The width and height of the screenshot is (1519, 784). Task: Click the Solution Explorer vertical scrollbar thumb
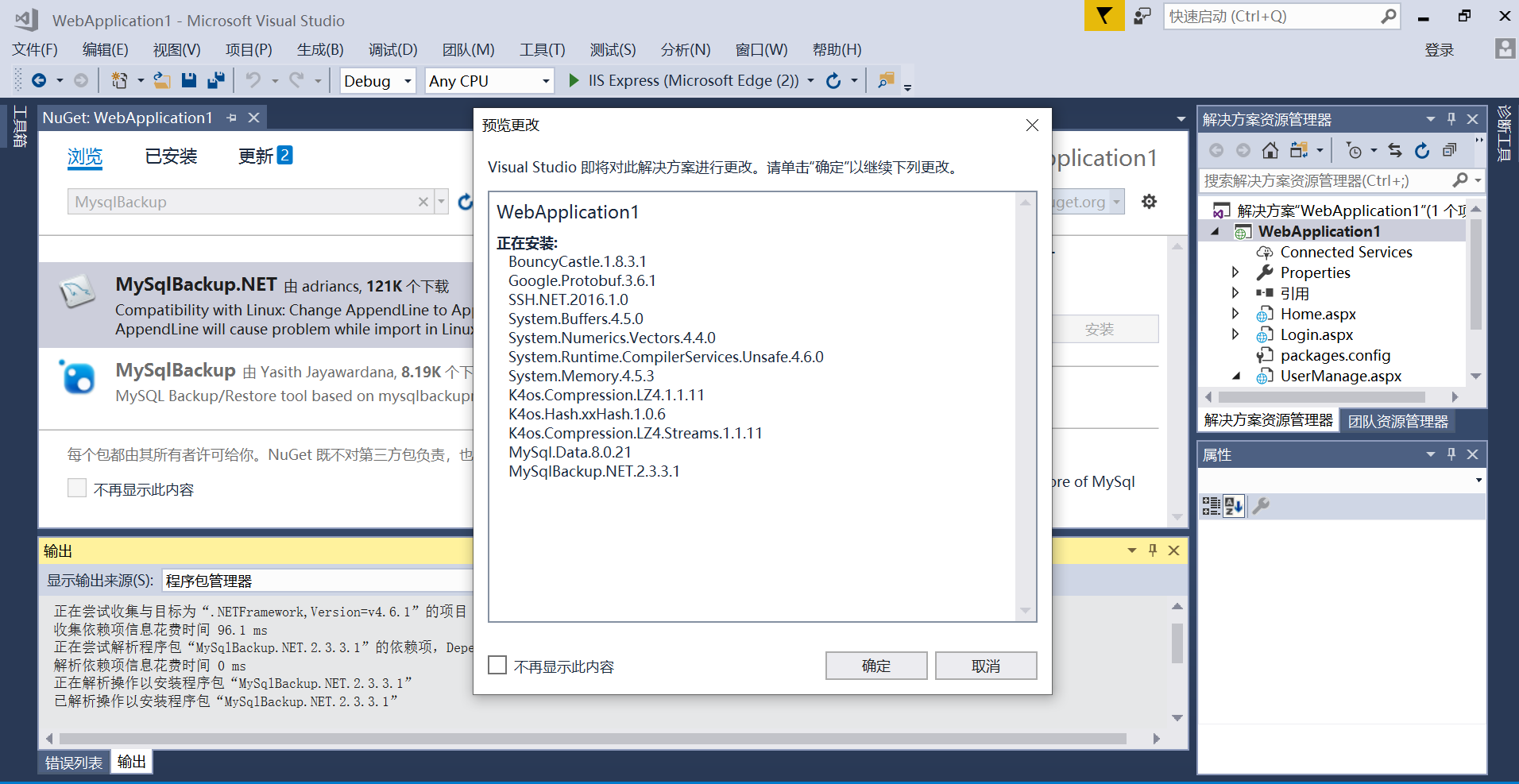1476,273
